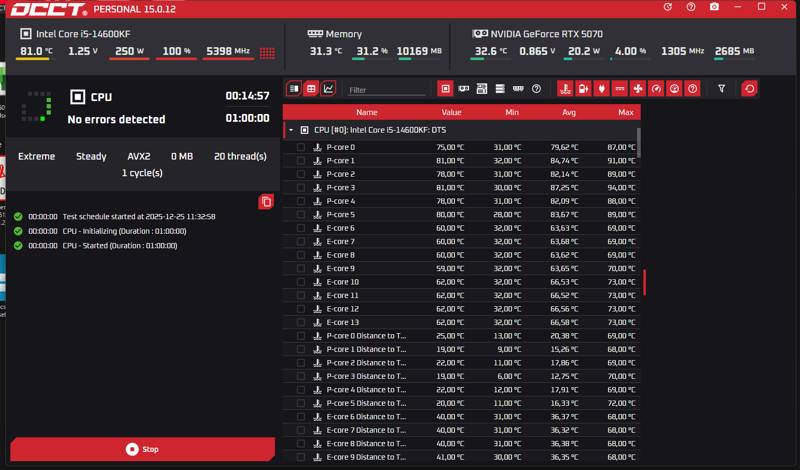The image size is (800, 470).
Task: Reset monitoring min/max statistics
Action: (x=749, y=88)
